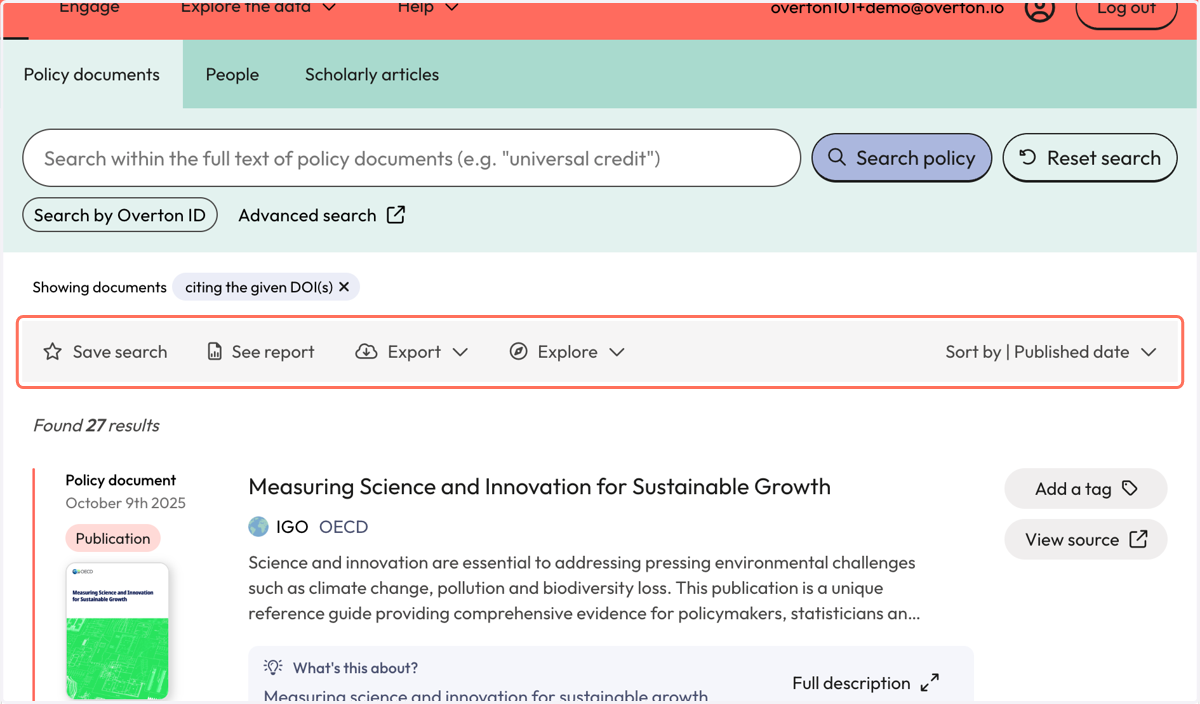Open Sort by Published date dropdown
This screenshot has width=1200, height=704.
tap(1051, 352)
